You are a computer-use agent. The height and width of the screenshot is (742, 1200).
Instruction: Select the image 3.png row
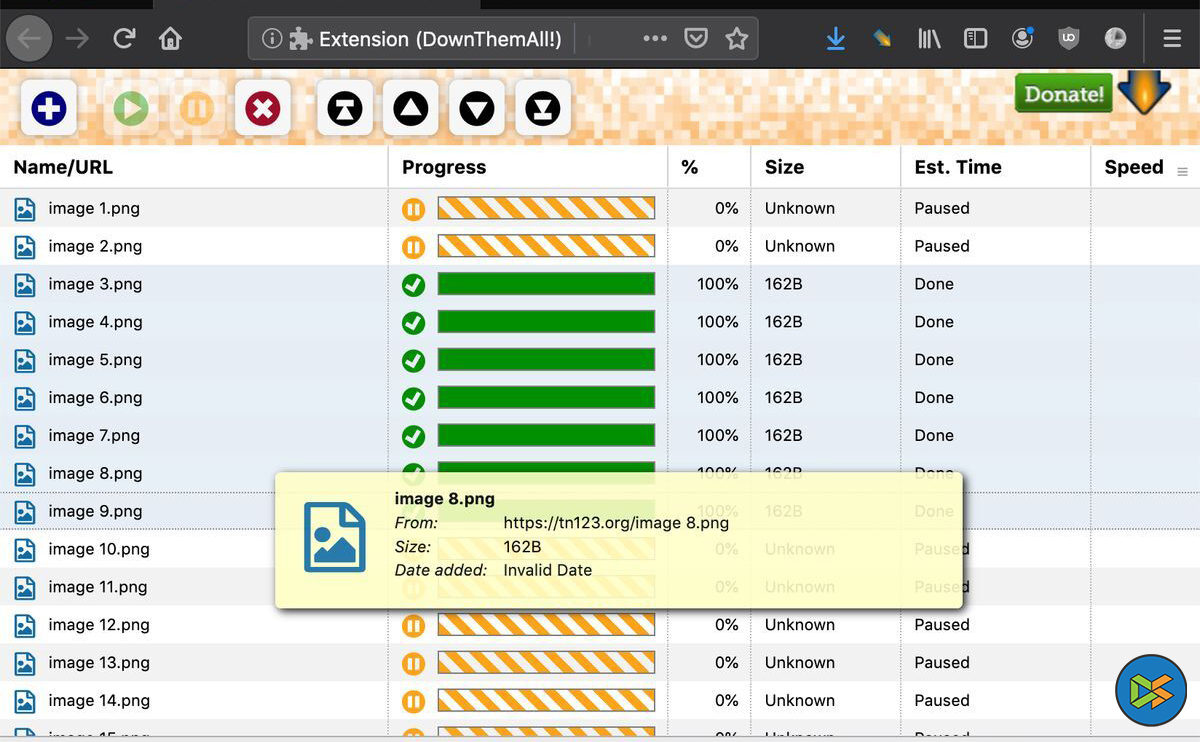point(95,284)
